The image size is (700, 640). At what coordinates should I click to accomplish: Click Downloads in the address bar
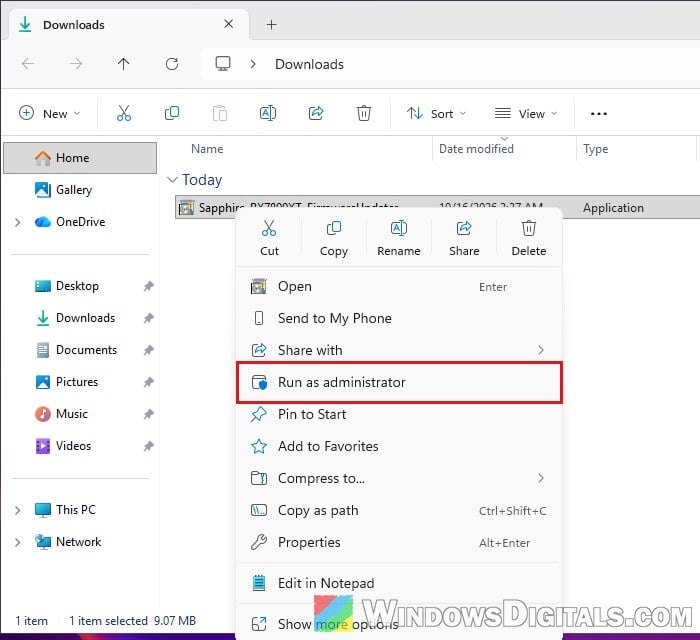tap(309, 64)
